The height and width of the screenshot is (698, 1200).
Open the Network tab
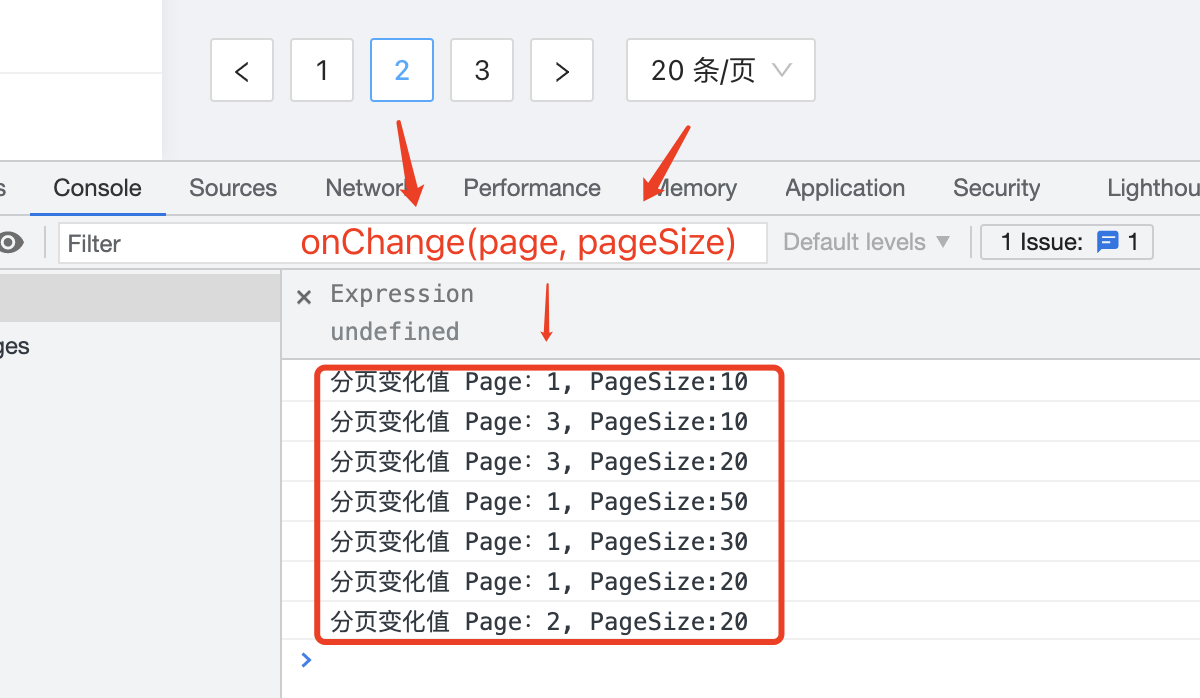pos(369,188)
